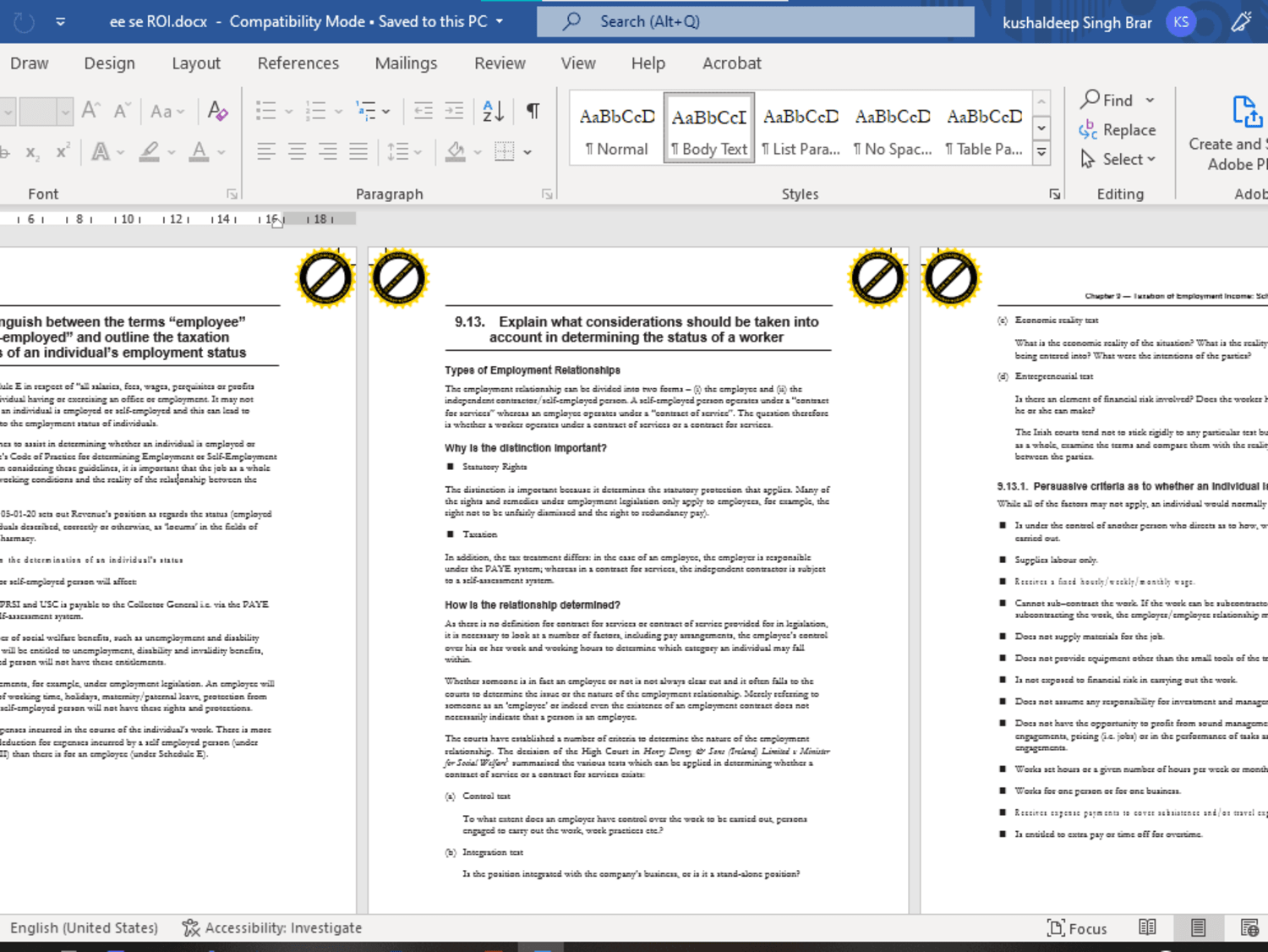The height and width of the screenshot is (952, 1268).
Task: Open the Select dropdown in Editing
Action: coord(1118,159)
